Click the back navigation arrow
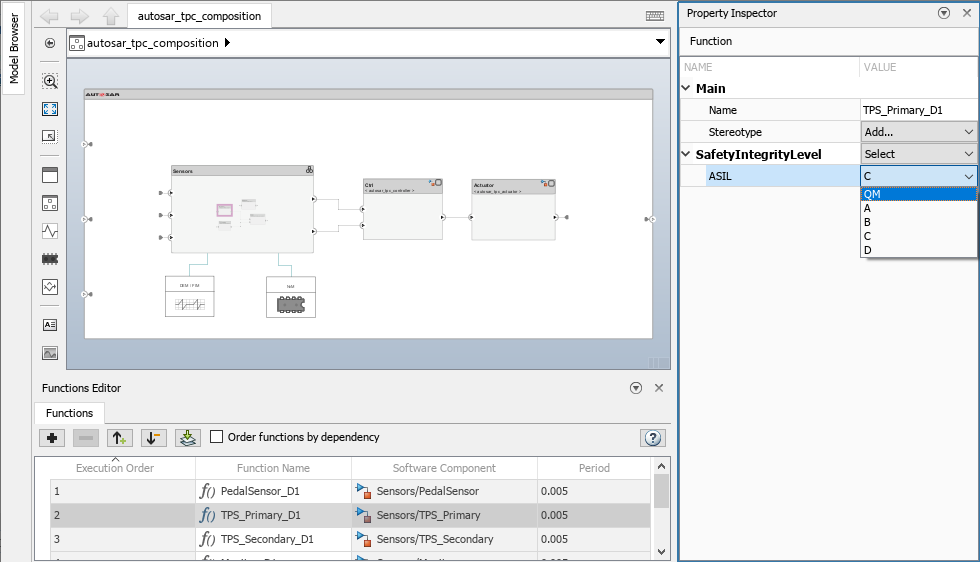 49,16
